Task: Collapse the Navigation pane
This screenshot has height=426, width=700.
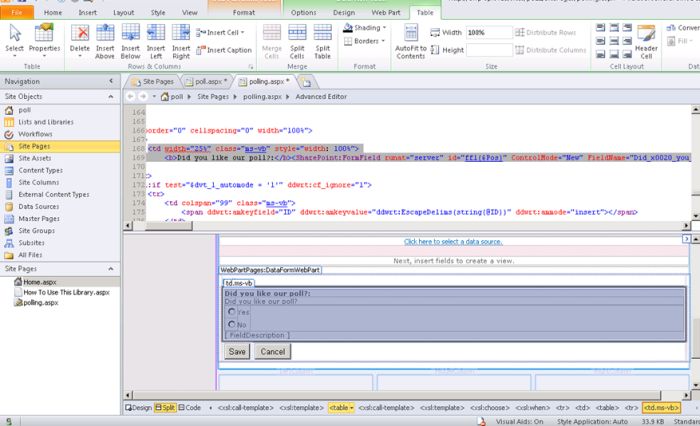Action: pos(111,81)
